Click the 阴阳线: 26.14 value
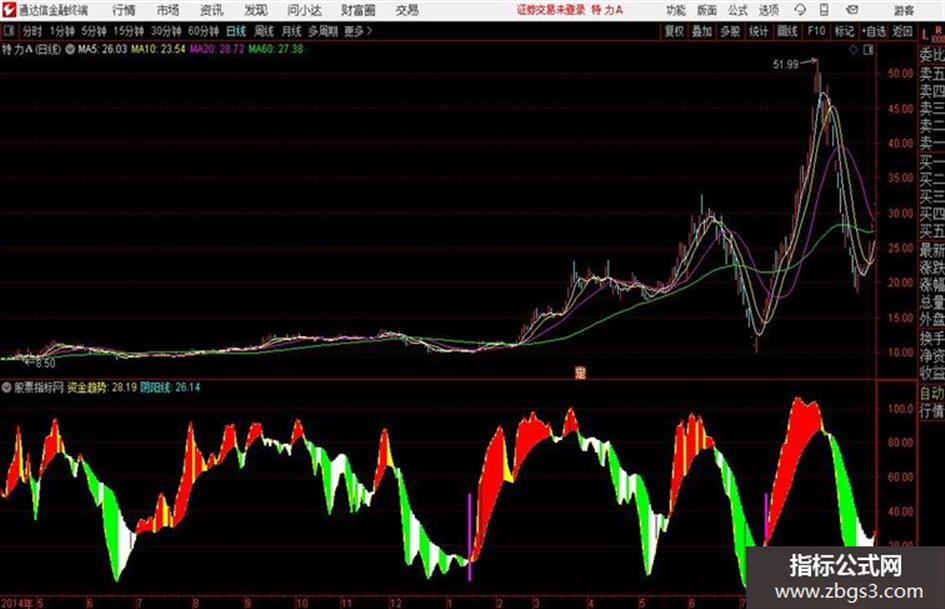The width and height of the screenshot is (945, 609). pos(170,387)
